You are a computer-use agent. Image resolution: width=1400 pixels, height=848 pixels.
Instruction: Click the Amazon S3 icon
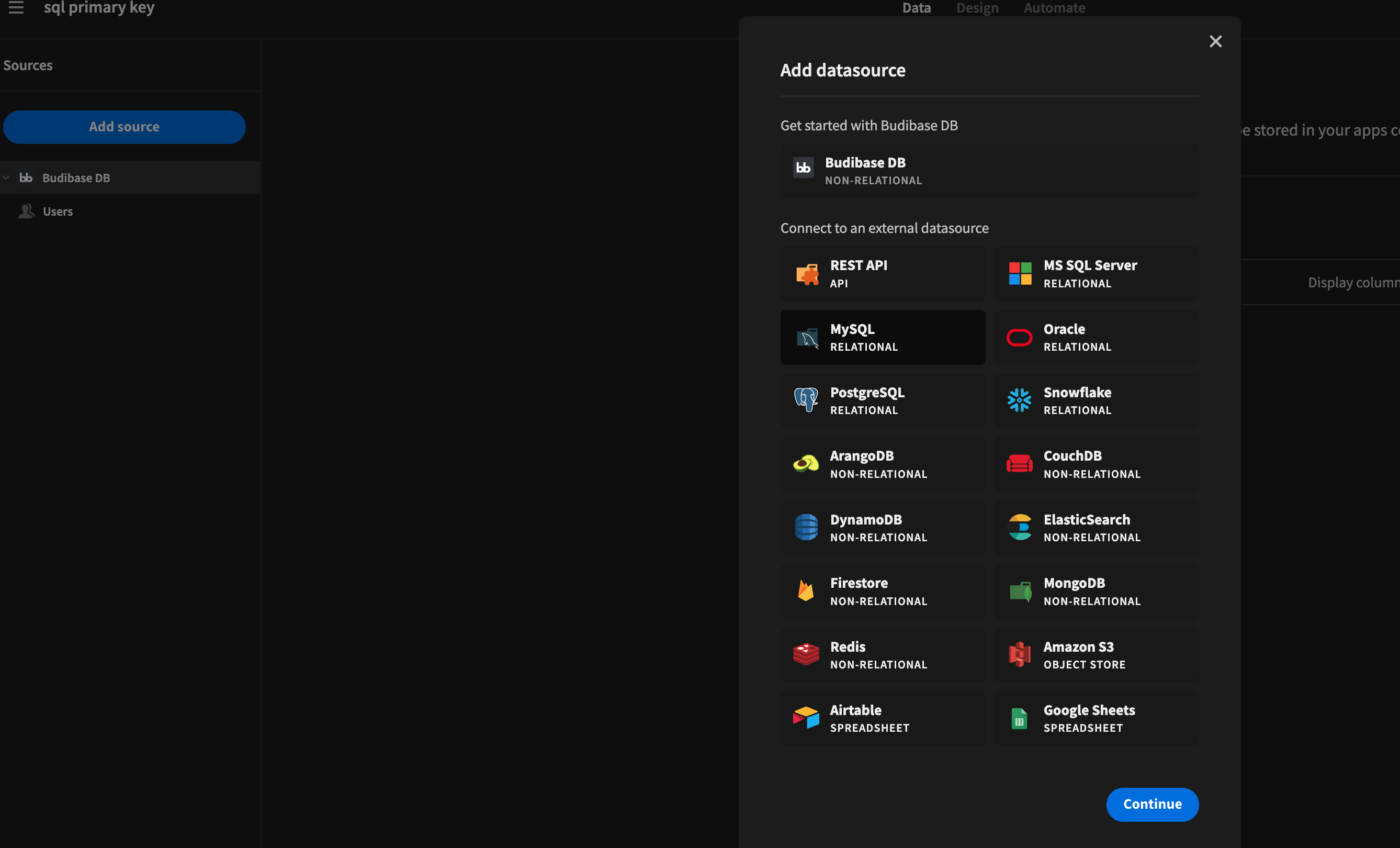click(1019, 654)
